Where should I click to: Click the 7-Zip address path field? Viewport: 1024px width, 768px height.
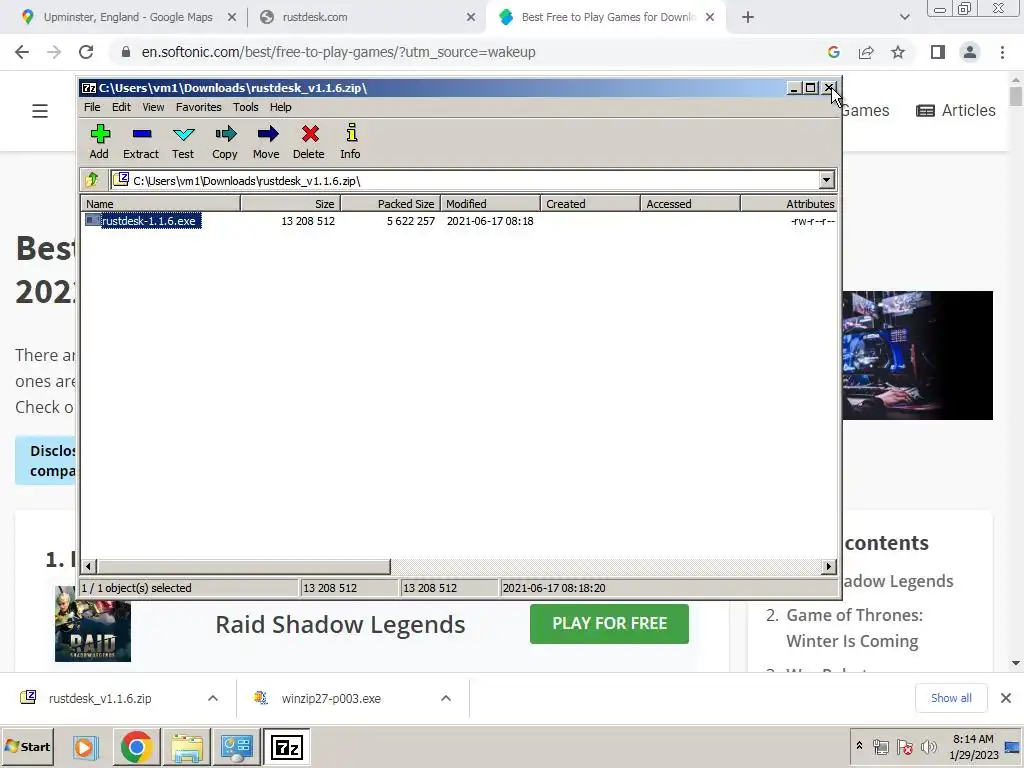click(465, 180)
